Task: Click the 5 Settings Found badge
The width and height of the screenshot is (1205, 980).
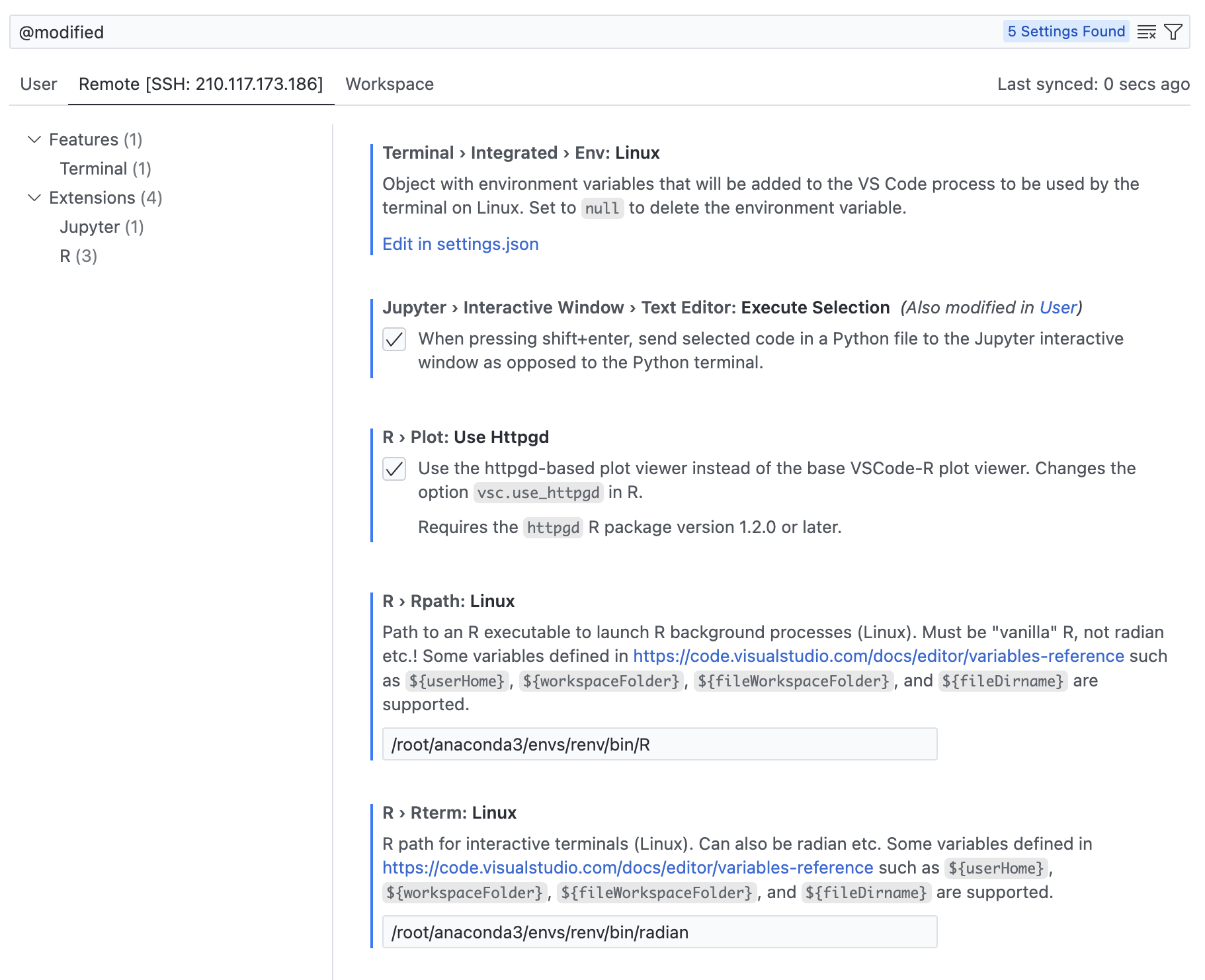Action: pyautogui.click(x=1065, y=32)
